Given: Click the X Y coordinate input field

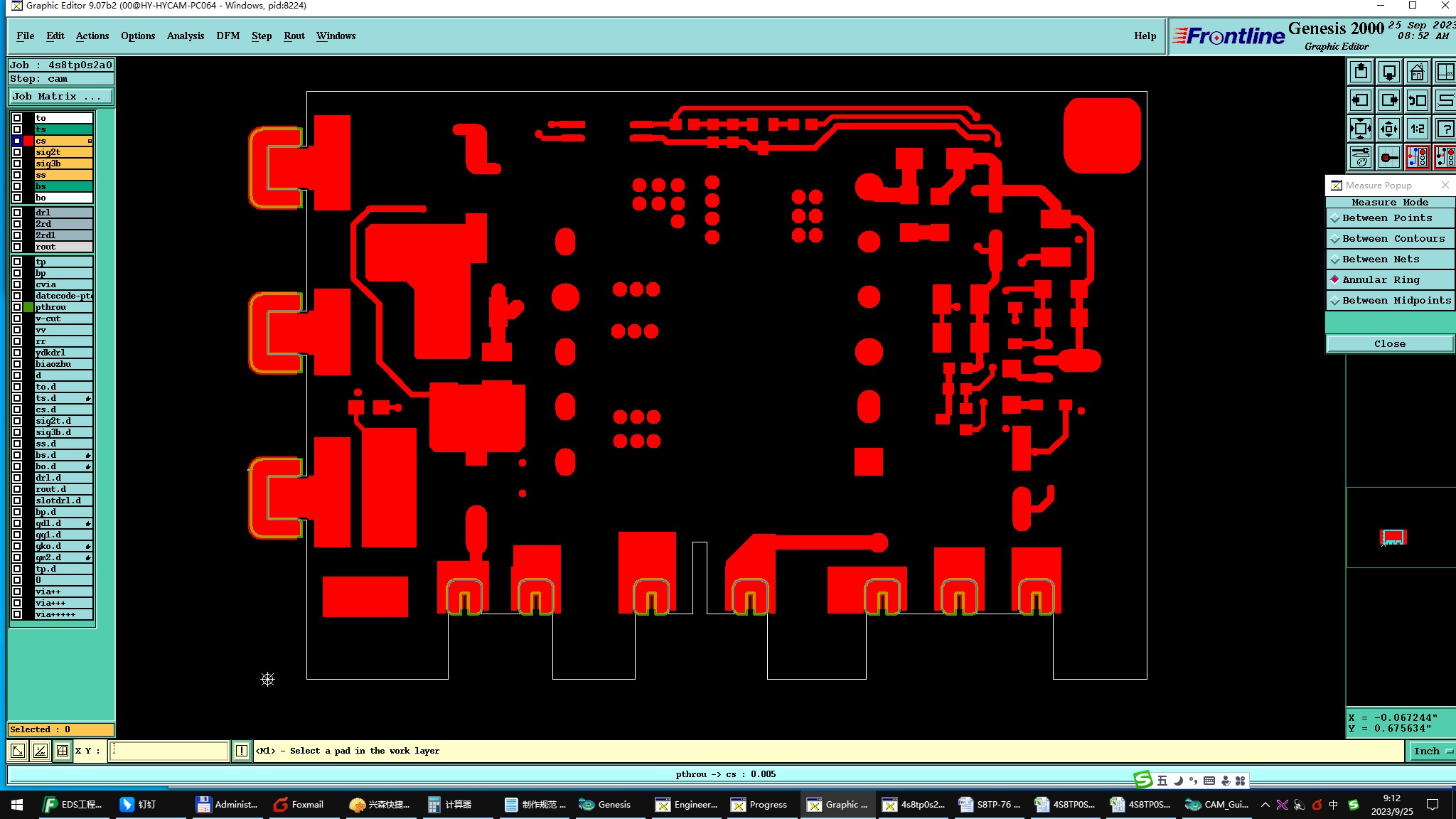Looking at the screenshot, I should [168, 750].
